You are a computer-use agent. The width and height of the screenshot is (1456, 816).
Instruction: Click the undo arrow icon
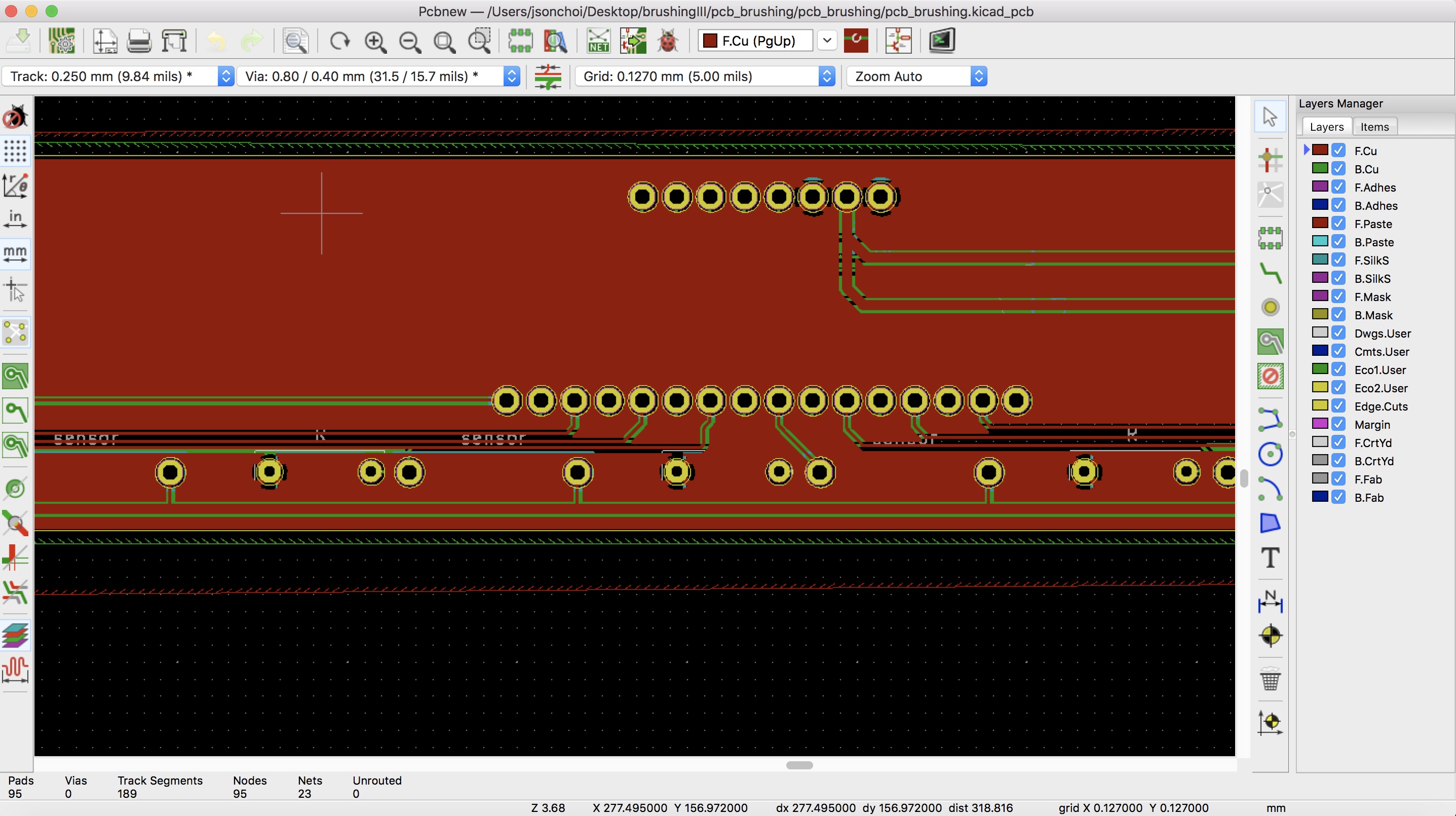(216, 41)
